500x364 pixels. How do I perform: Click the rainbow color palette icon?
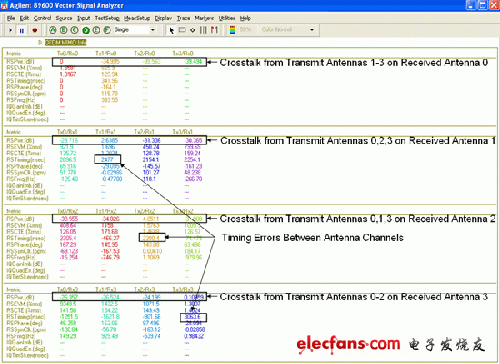click(x=233, y=30)
